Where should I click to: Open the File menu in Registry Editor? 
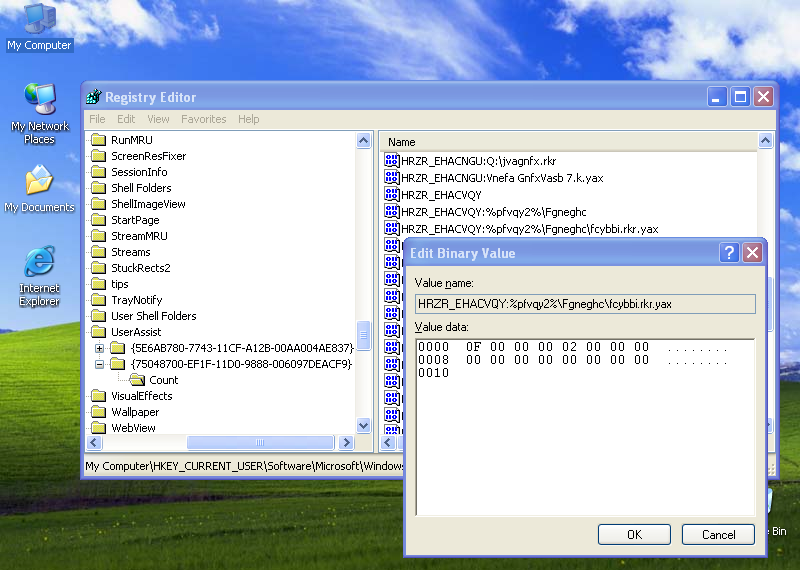pyautogui.click(x=97, y=119)
